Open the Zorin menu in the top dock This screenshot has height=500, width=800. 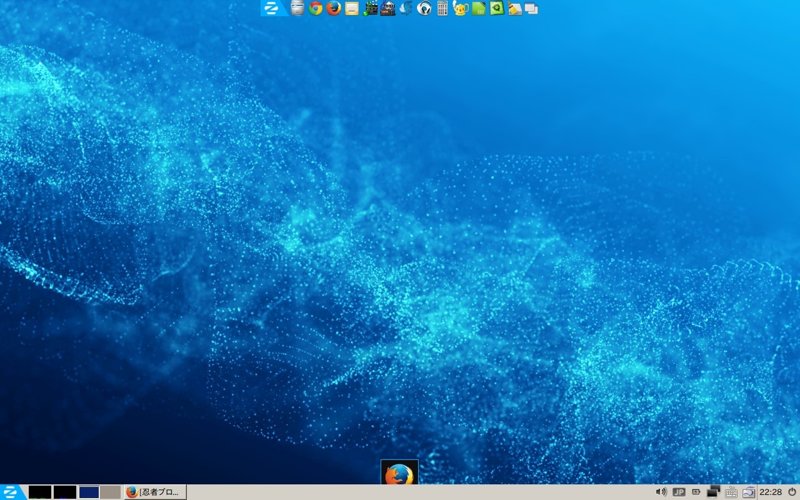[273, 8]
